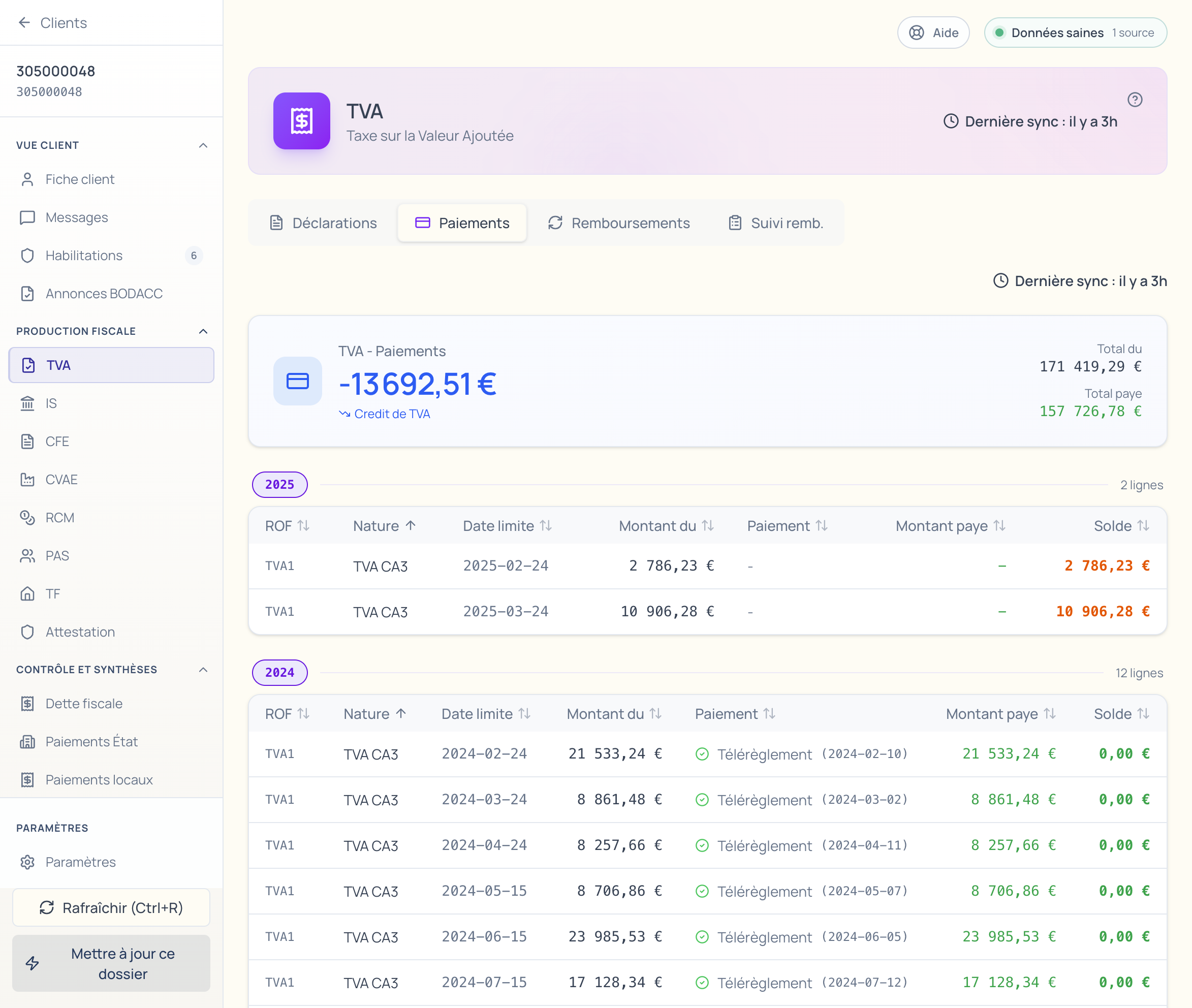The image size is (1192, 1008).
Task: Click the Aide button
Action: tap(933, 33)
